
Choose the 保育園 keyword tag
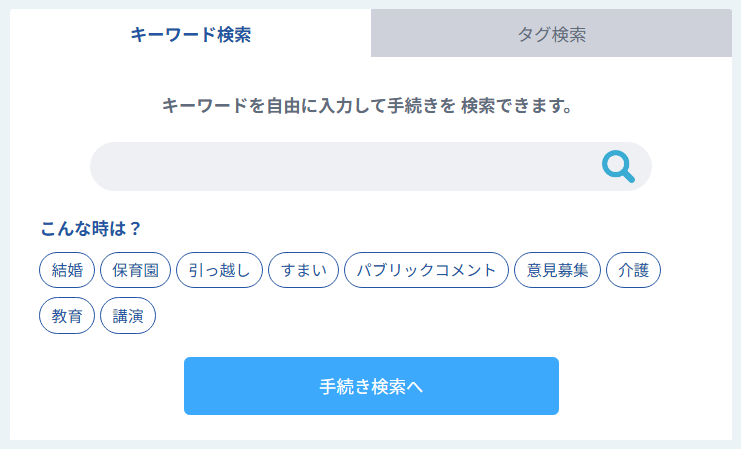[x=136, y=270]
